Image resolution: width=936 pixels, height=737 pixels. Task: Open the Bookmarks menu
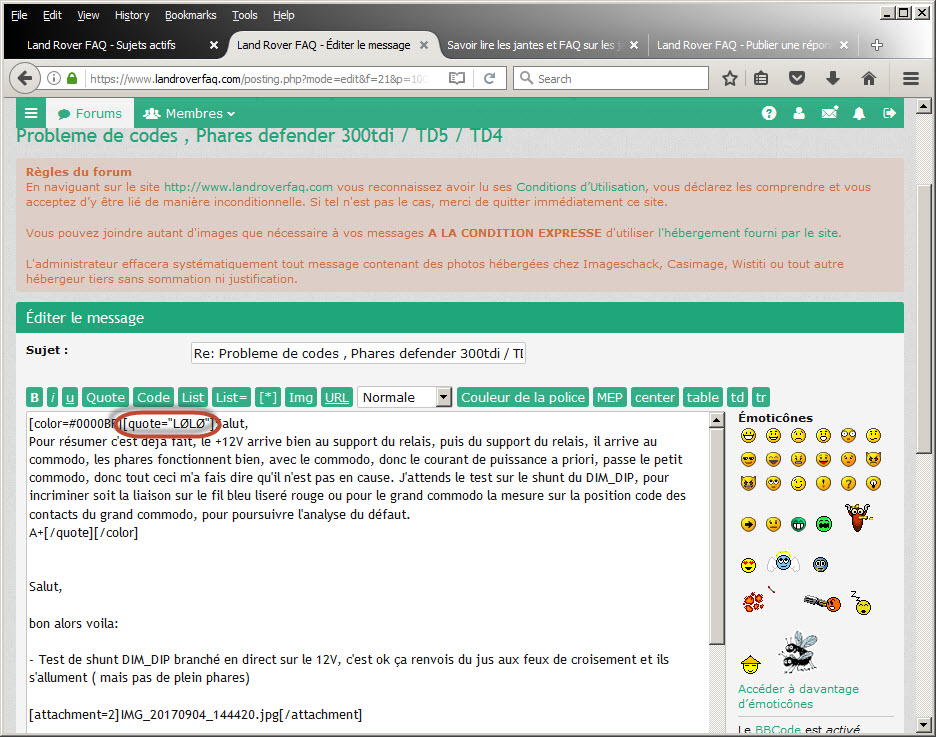pos(189,15)
